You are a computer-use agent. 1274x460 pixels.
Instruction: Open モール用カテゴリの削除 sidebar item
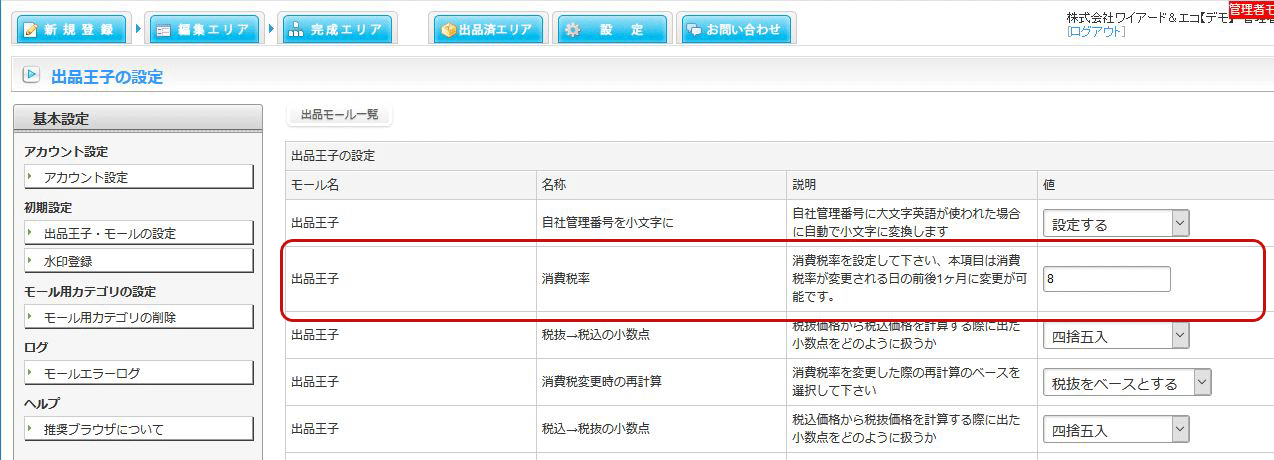coord(138,317)
